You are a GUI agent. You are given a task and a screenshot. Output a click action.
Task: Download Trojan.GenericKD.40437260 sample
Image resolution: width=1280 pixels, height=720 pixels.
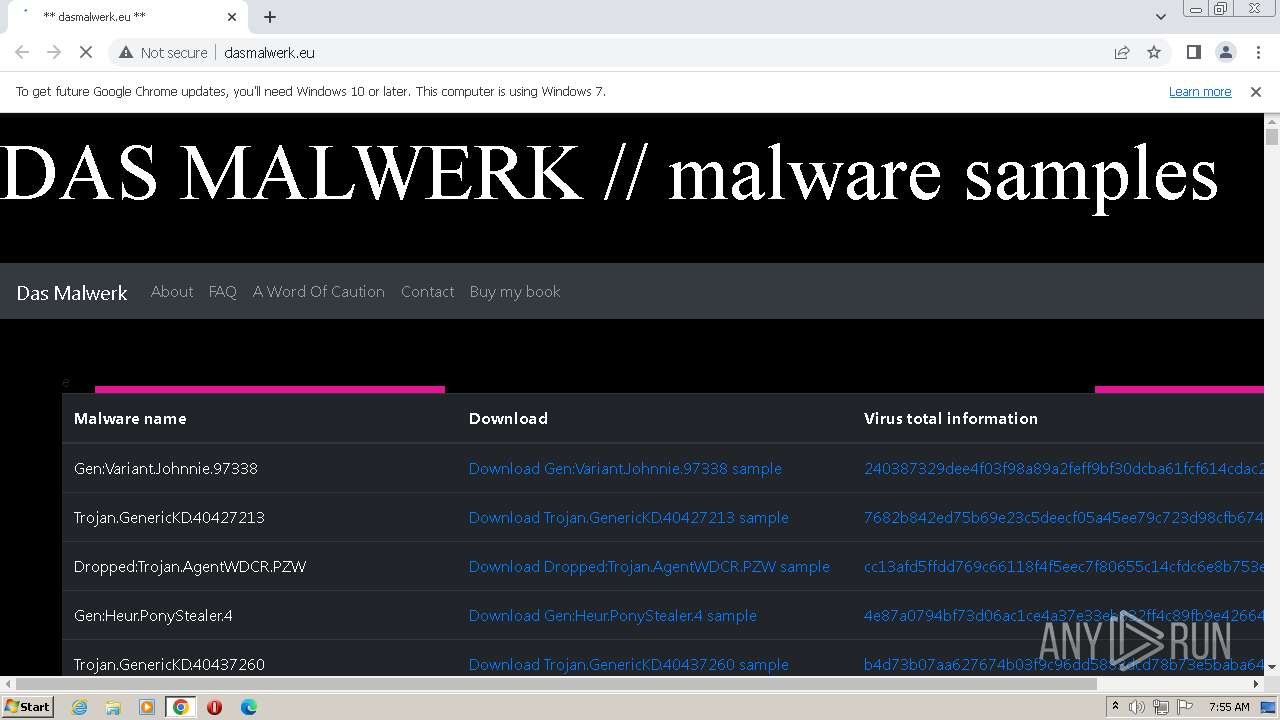[628, 664]
